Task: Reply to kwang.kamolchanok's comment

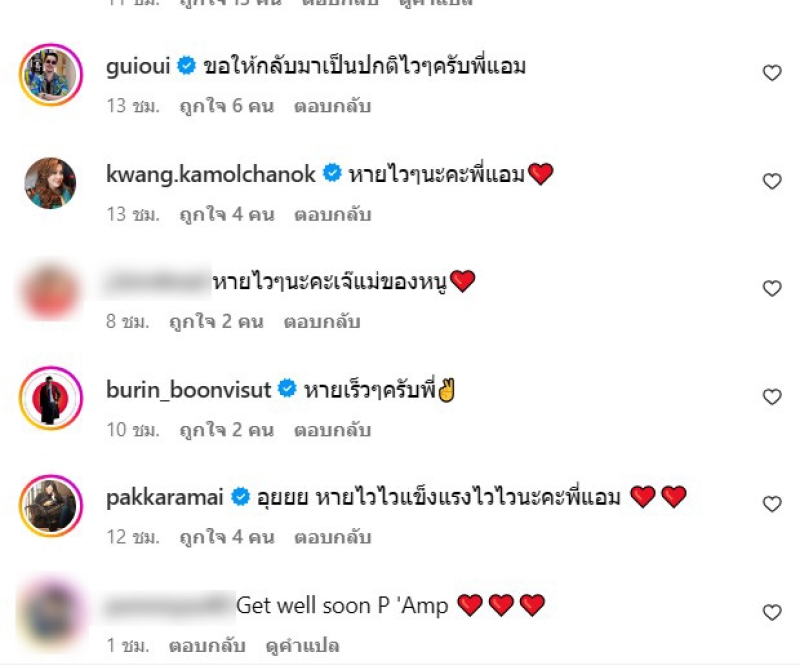Action: click(332, 214)
